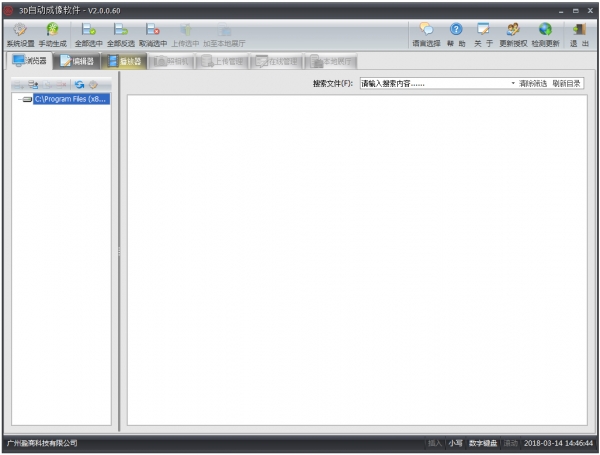Open the search box dropdown arrow
The height and width of the screenshot is (455, 600).
(x=513, y=83)
